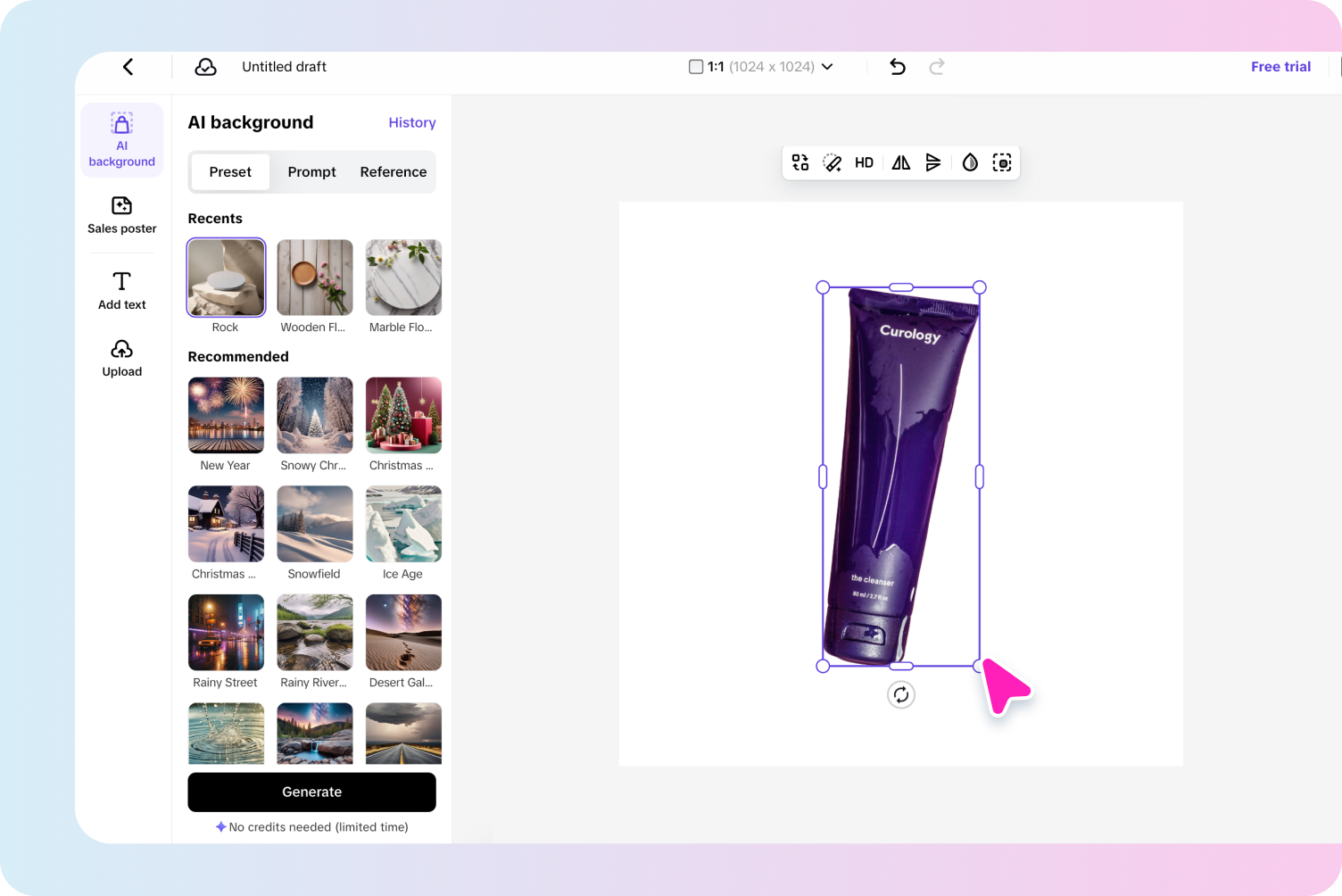Open the History view
The height and width of the screenshot is (896, 1342).
pos(411,122)
